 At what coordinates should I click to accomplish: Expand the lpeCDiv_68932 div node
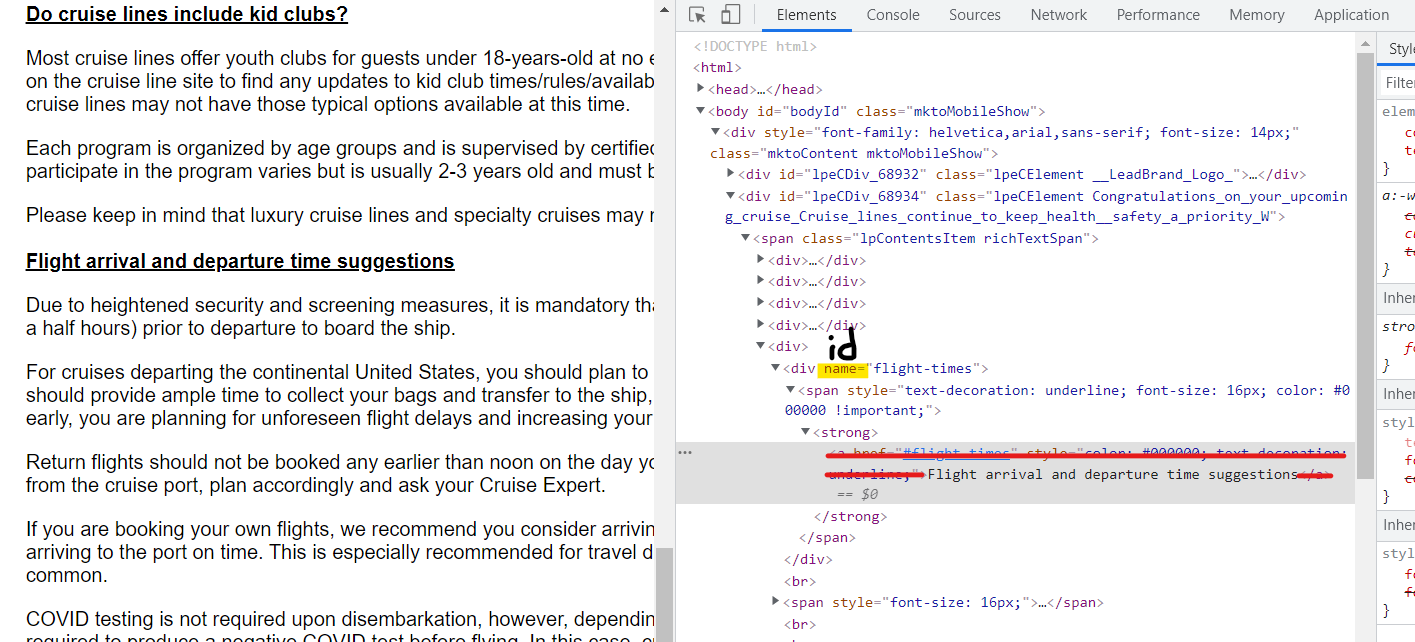coord(731,173)
